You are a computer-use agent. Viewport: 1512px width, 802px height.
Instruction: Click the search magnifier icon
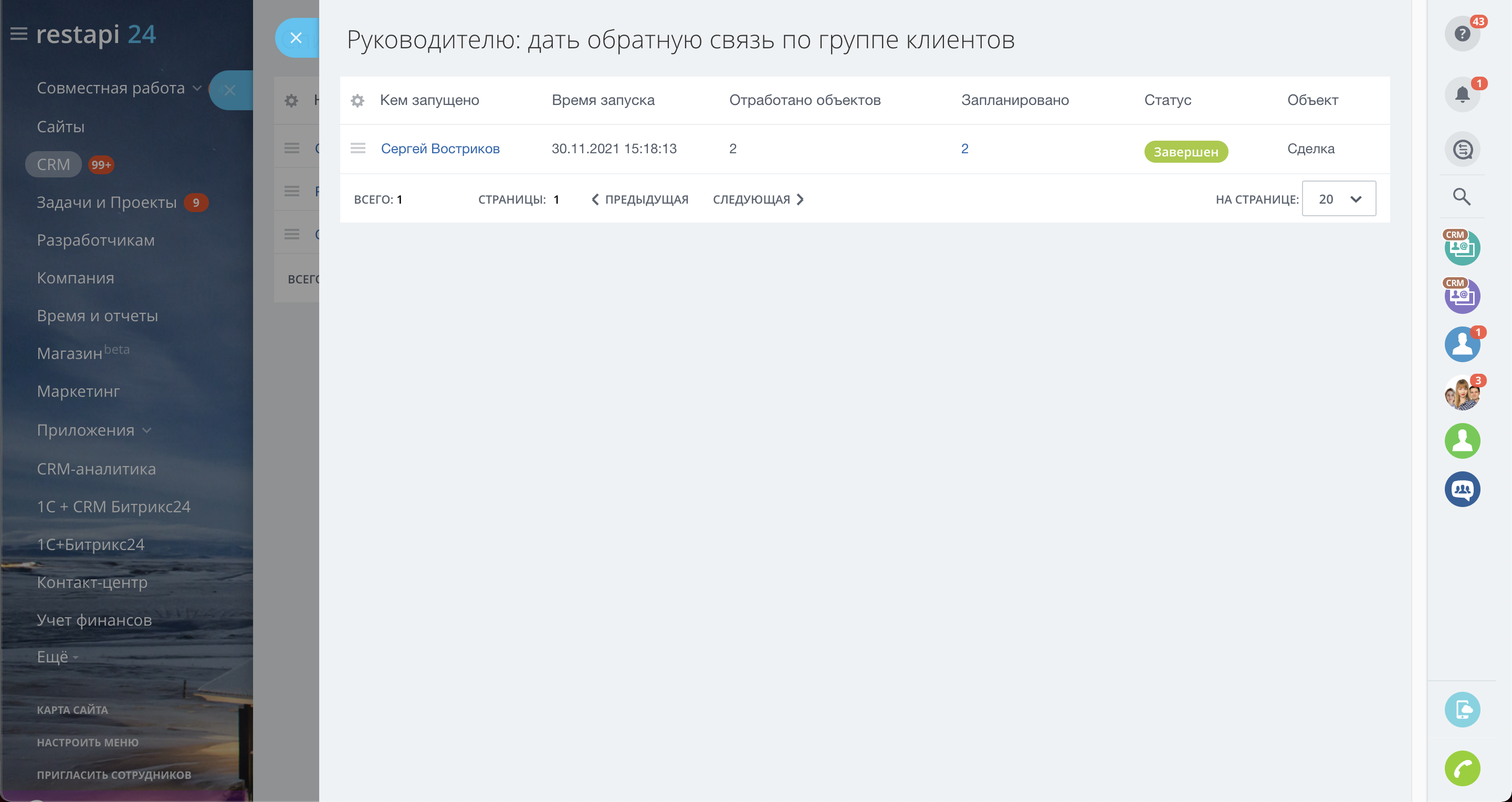pos(1462,197)
